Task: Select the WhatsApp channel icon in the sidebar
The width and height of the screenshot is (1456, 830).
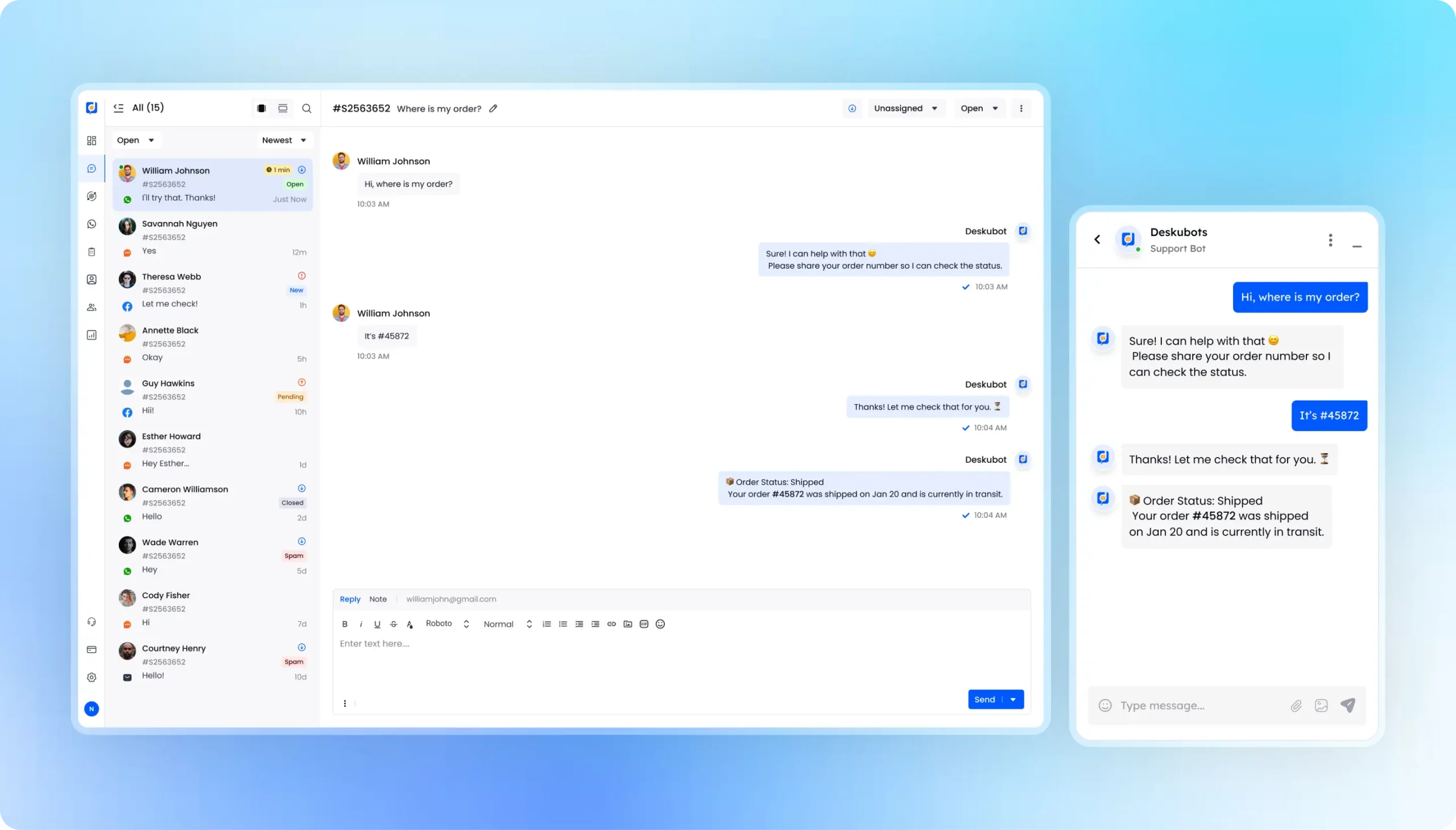Action: (91, 223)
